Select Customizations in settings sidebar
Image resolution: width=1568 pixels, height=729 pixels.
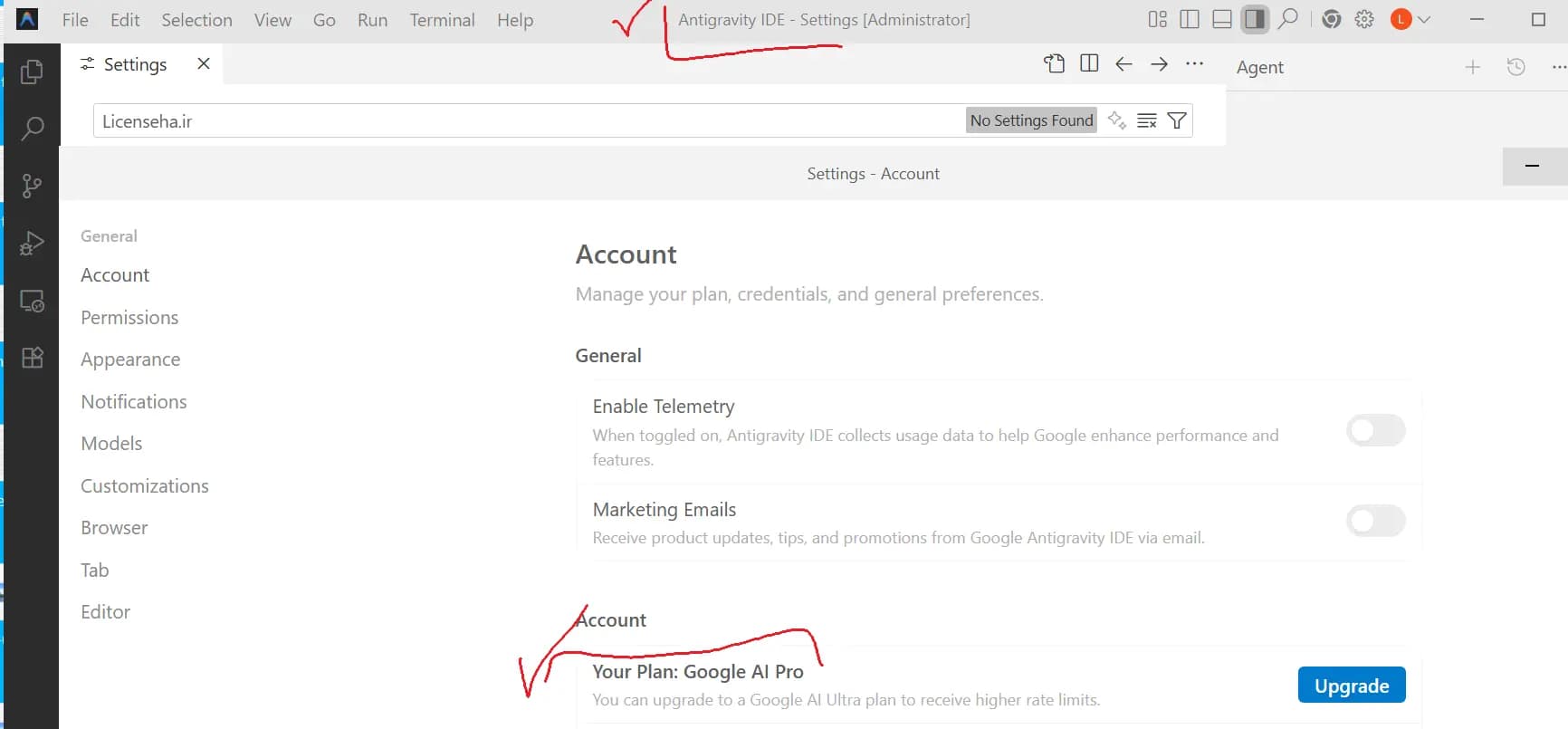[x=145, y=486]
